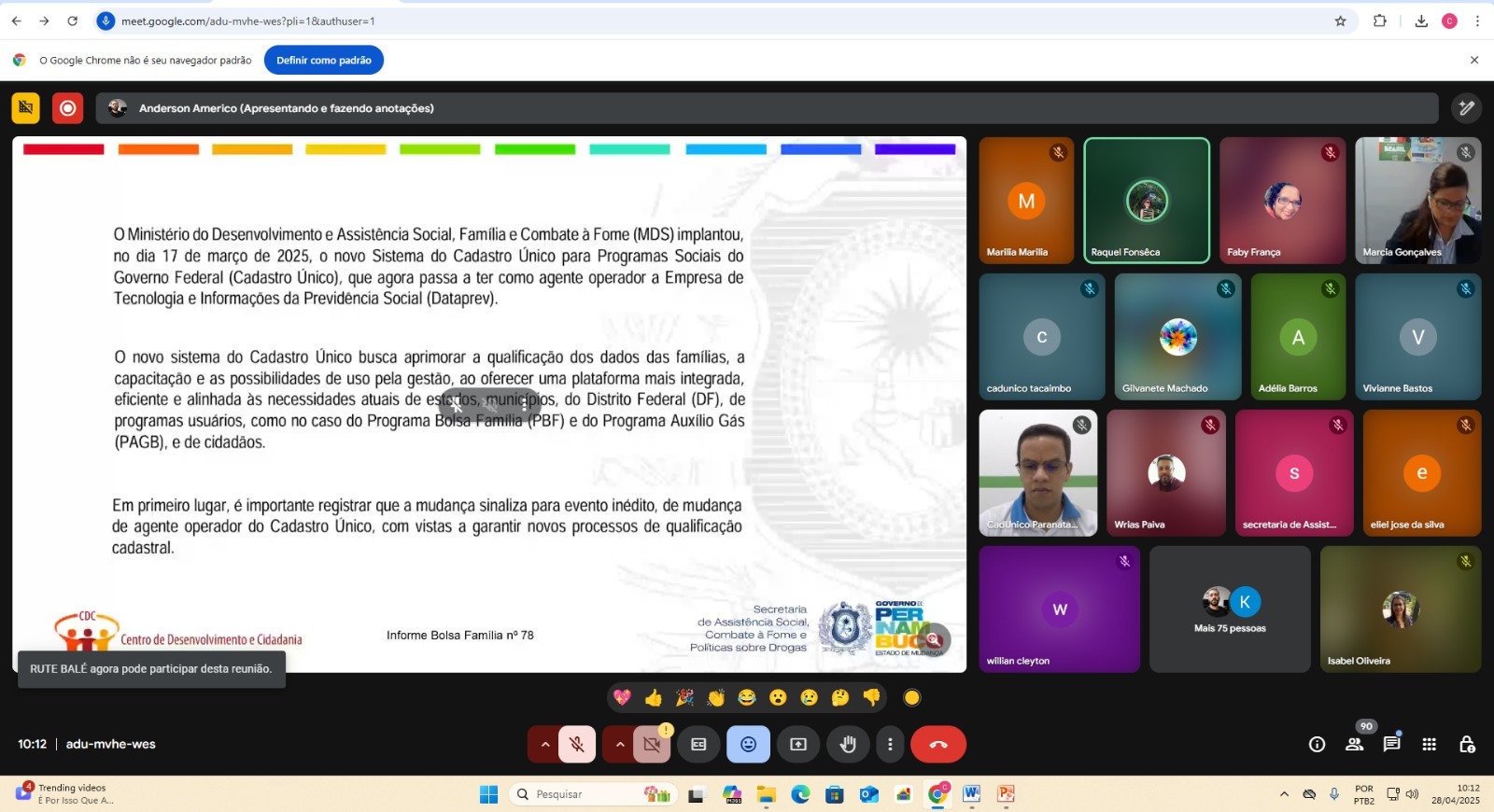Raise your hand in the meeting
Viewport: 1494px width, 812px height.
point(848,744)
